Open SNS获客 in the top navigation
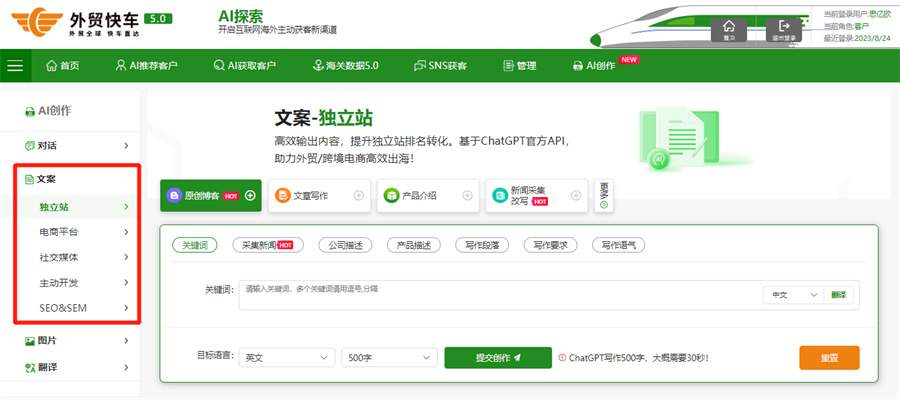The width and height of the screenshot is (900, 400). point(440,66)
